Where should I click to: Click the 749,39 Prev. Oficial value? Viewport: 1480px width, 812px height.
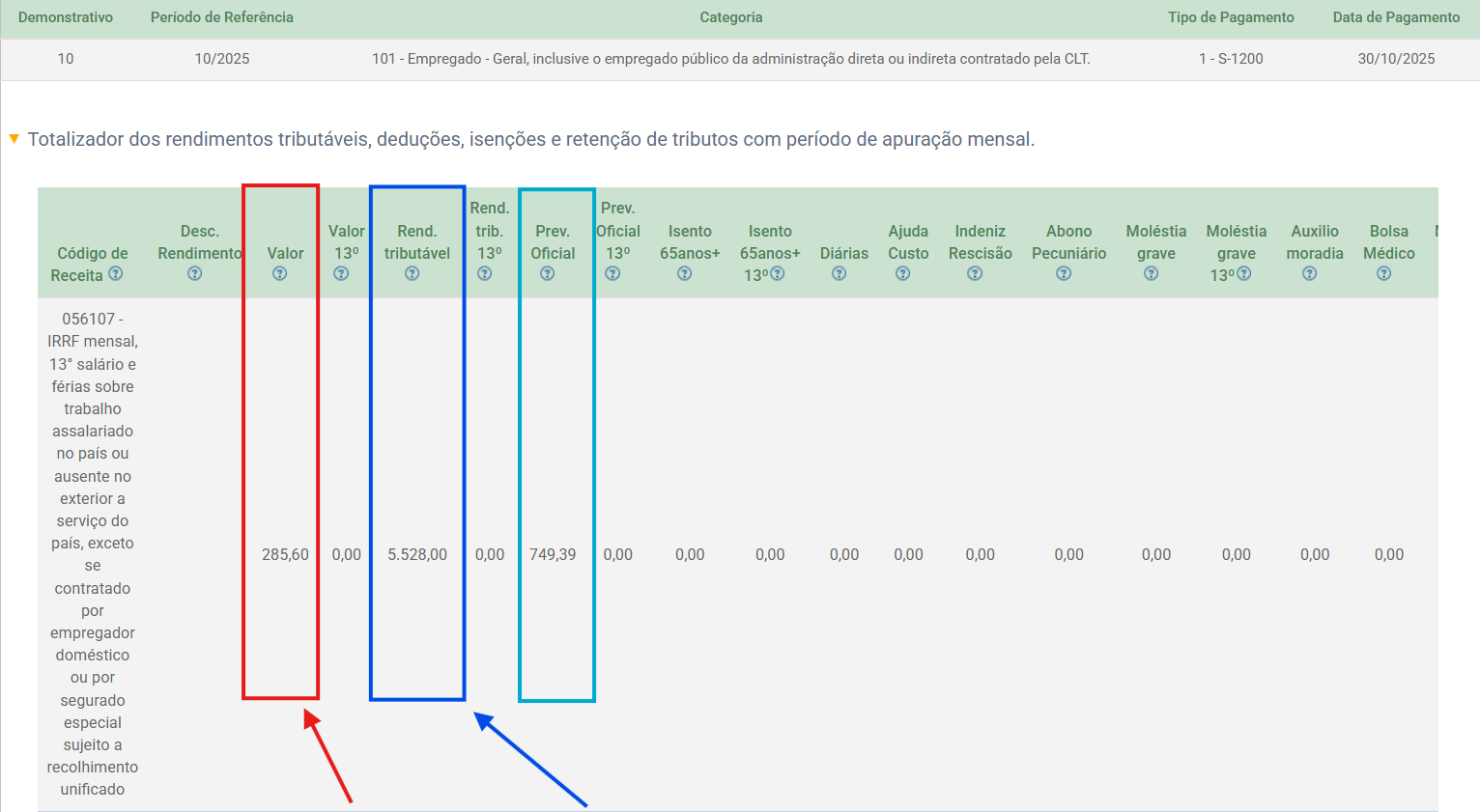(x=553, y=555)
